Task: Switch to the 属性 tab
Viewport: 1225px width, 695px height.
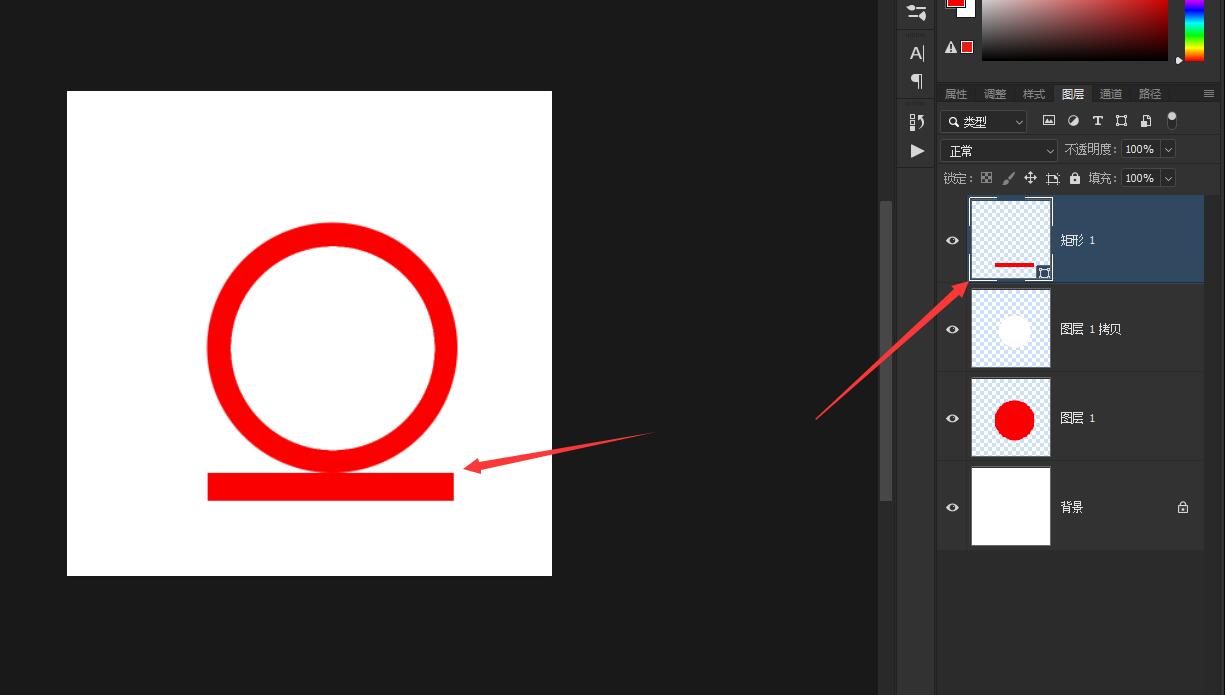Action: tap(956, 94)
